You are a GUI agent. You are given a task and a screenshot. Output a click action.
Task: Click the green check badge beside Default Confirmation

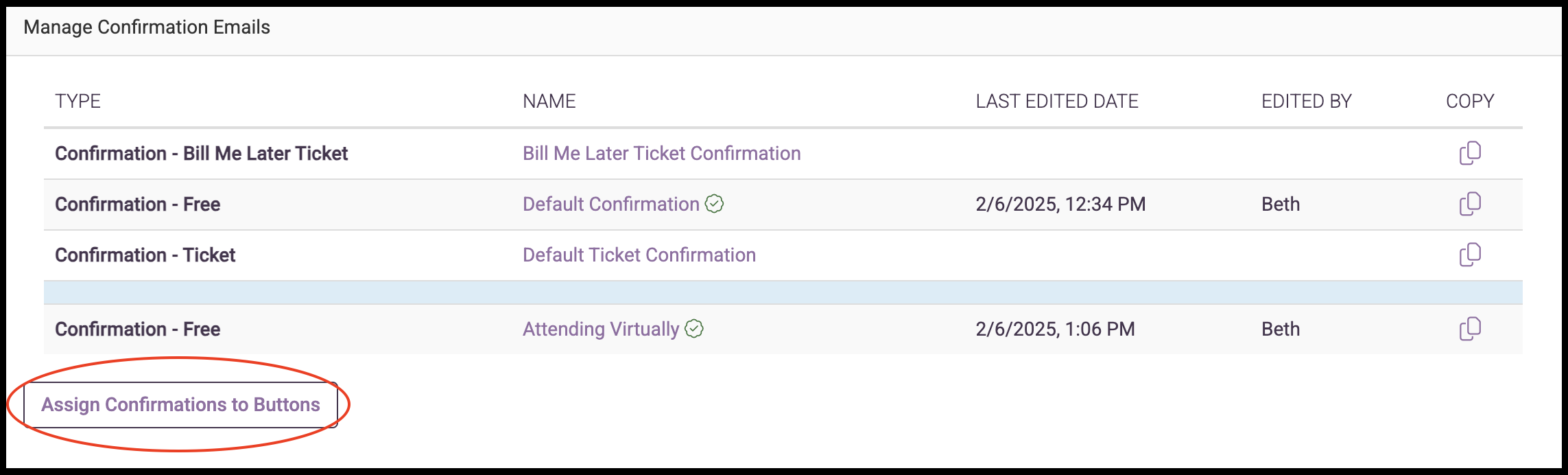[x=714, y=204]
